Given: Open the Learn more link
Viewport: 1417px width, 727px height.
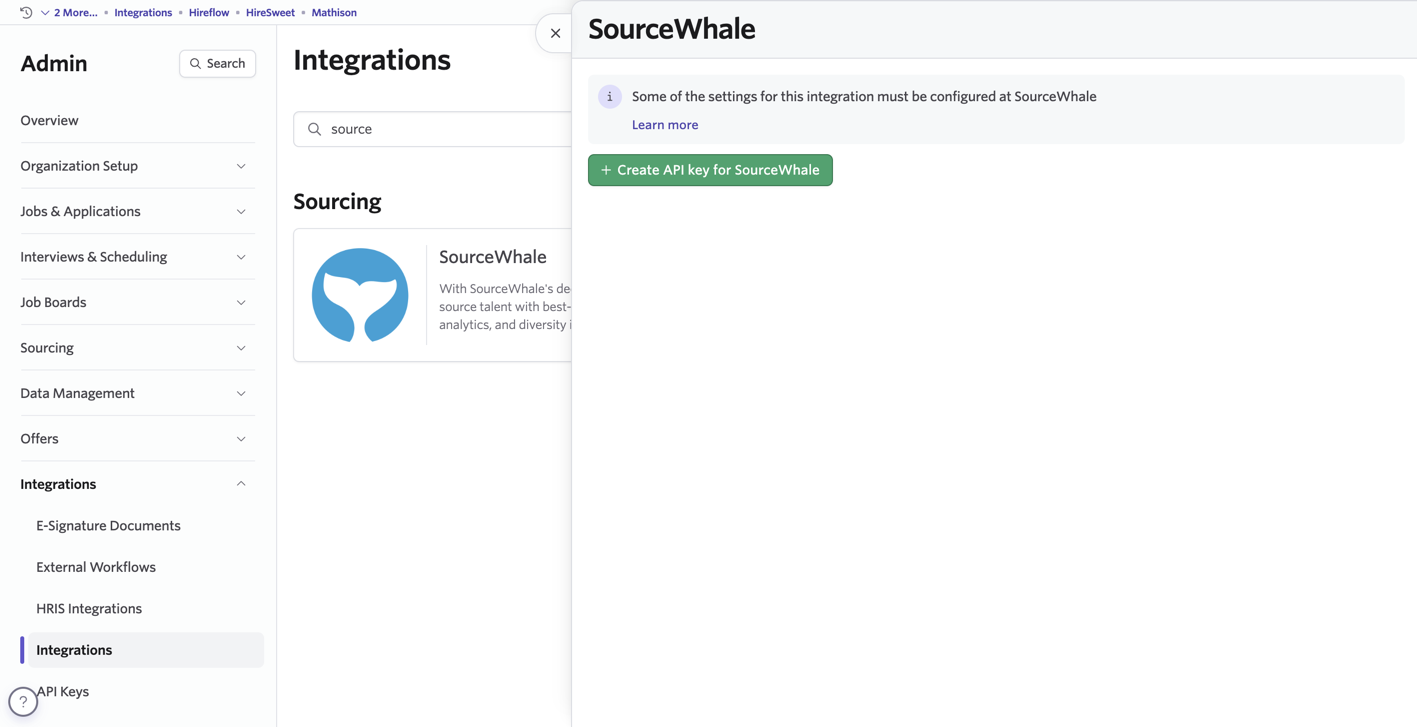Looking at the screenshot, I should [x=665, y=125].
